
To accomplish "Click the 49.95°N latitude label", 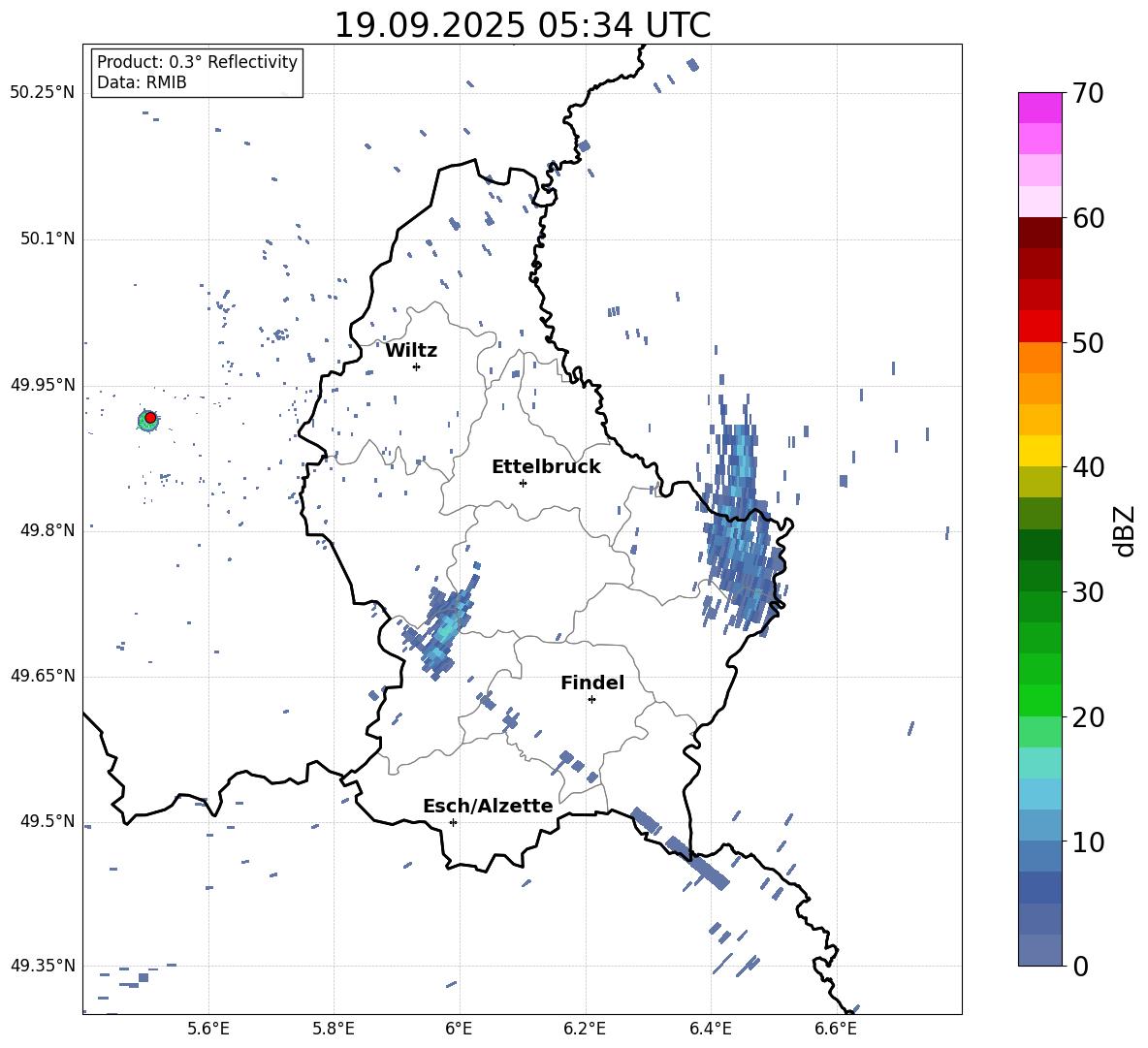I will 43,384.
